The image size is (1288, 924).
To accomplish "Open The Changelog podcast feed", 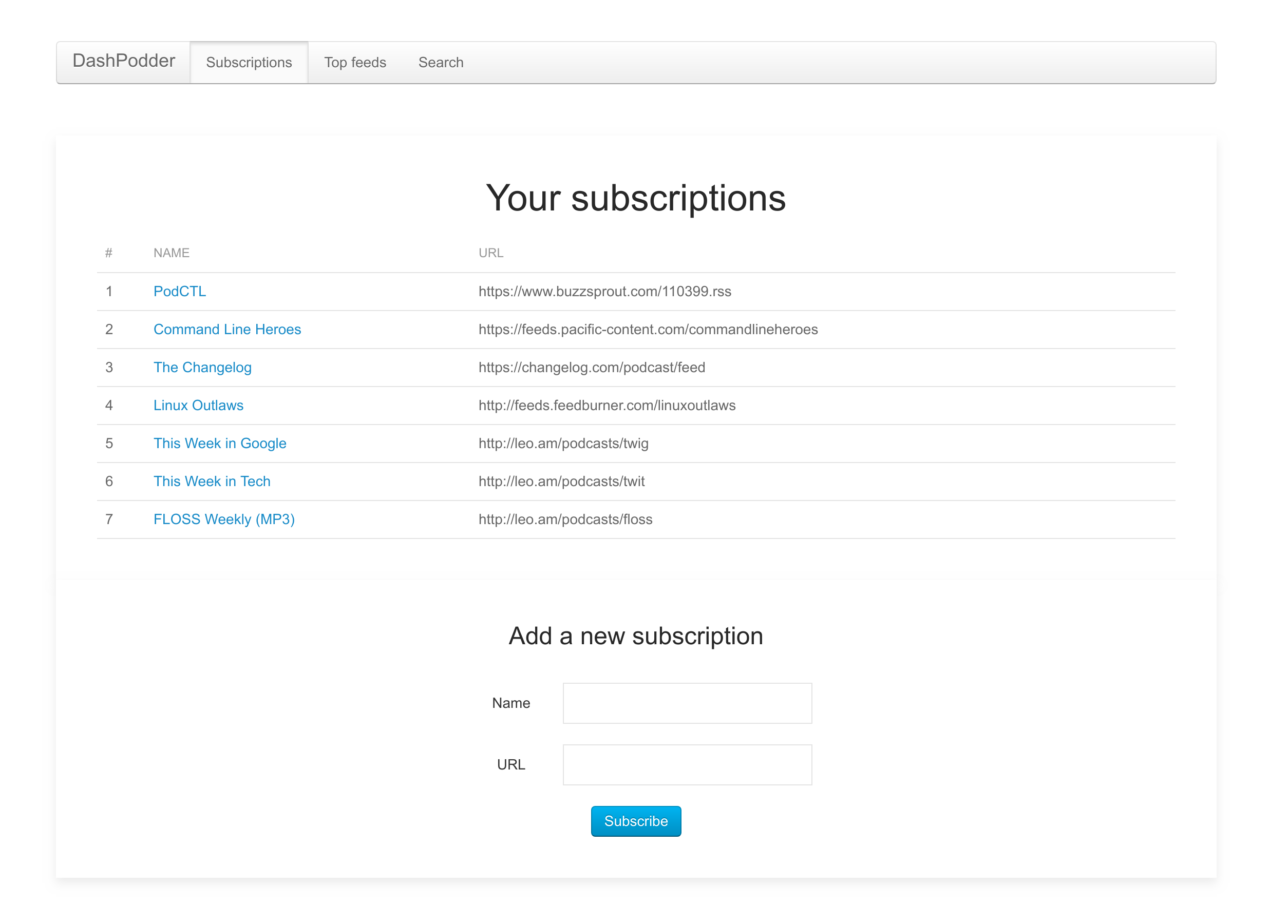I will click(202, 367).
